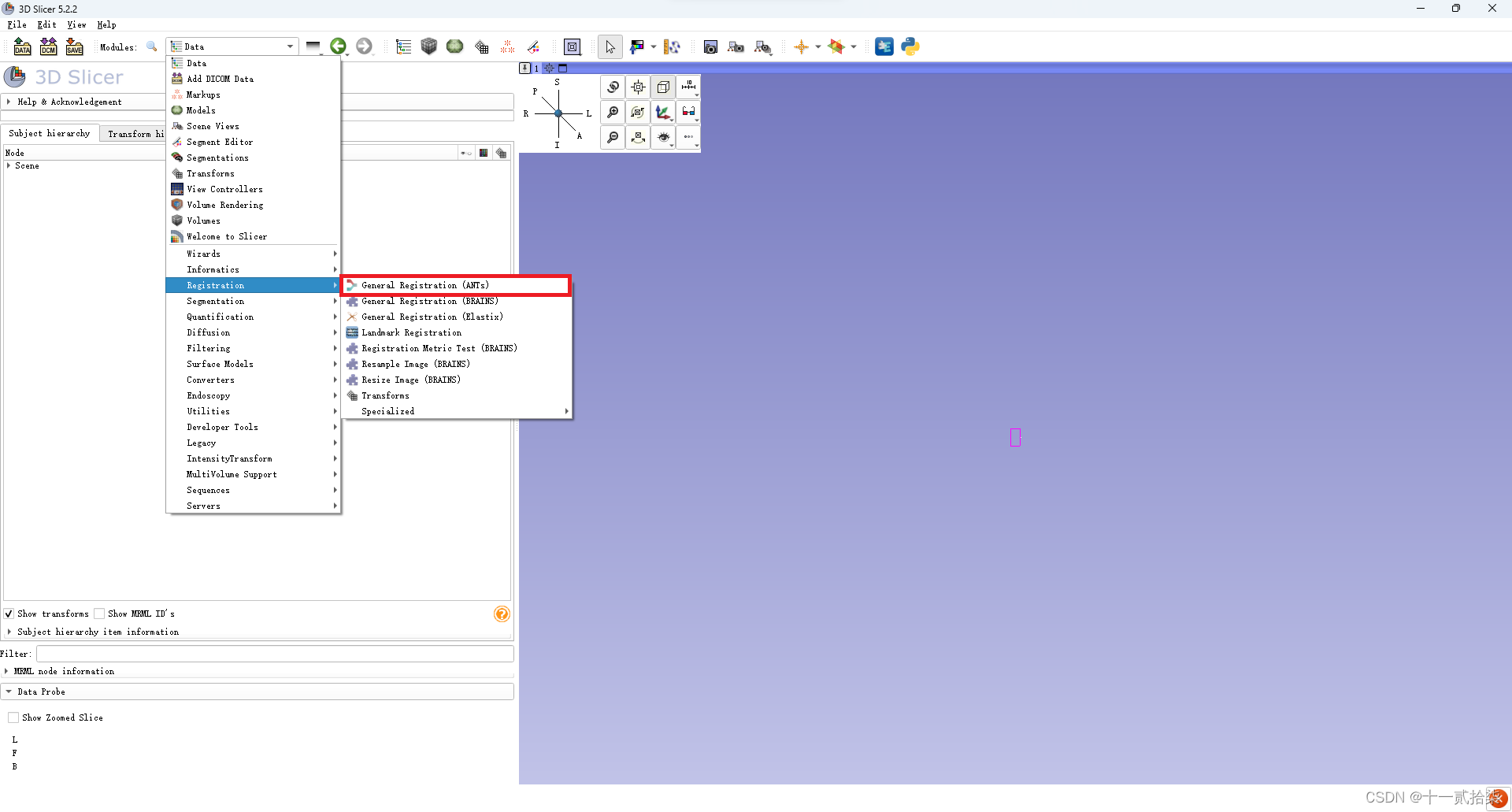
Task: Enable the Show Zoomed Slice checkbox
Action: 13,717
